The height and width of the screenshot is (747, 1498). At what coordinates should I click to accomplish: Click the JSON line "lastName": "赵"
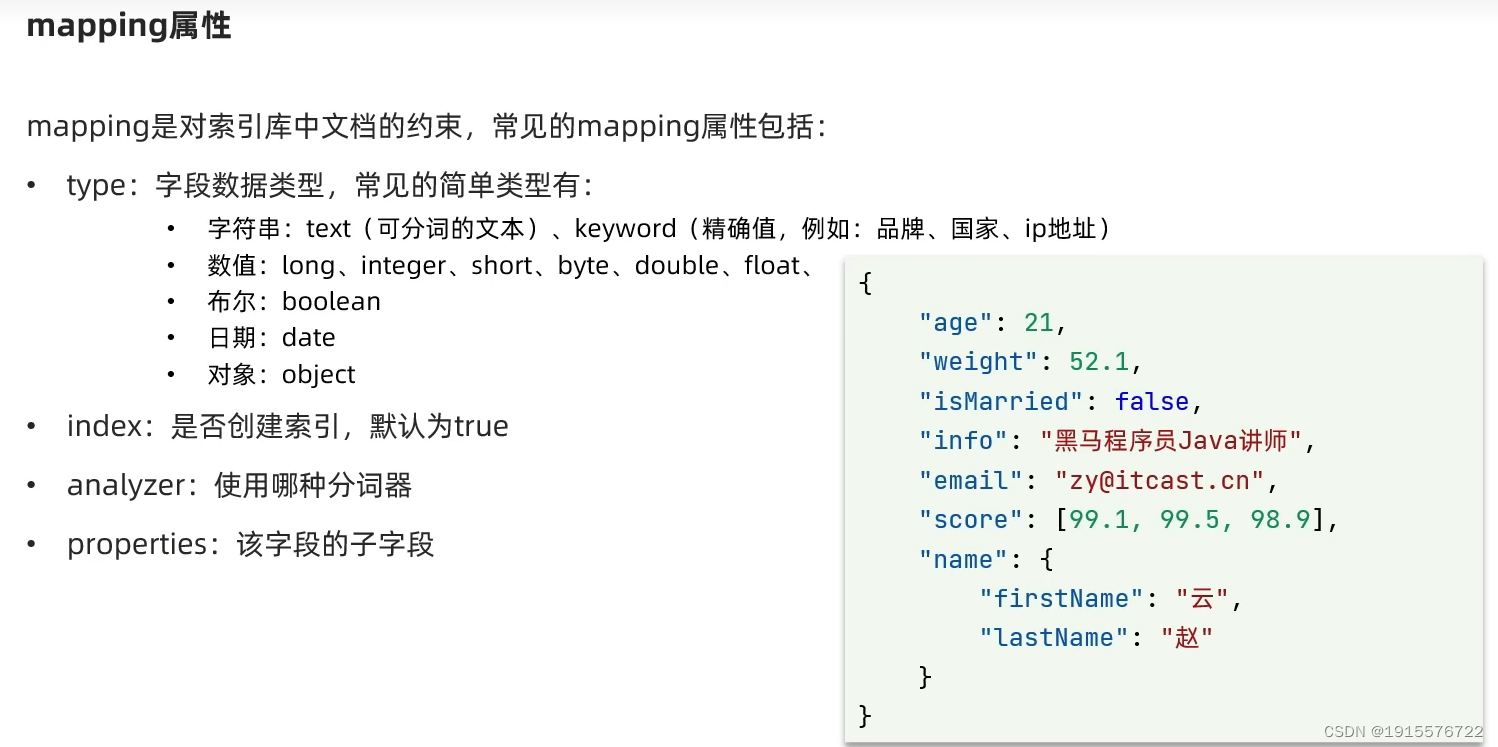pyautogui.click(x=1096, y=638)
